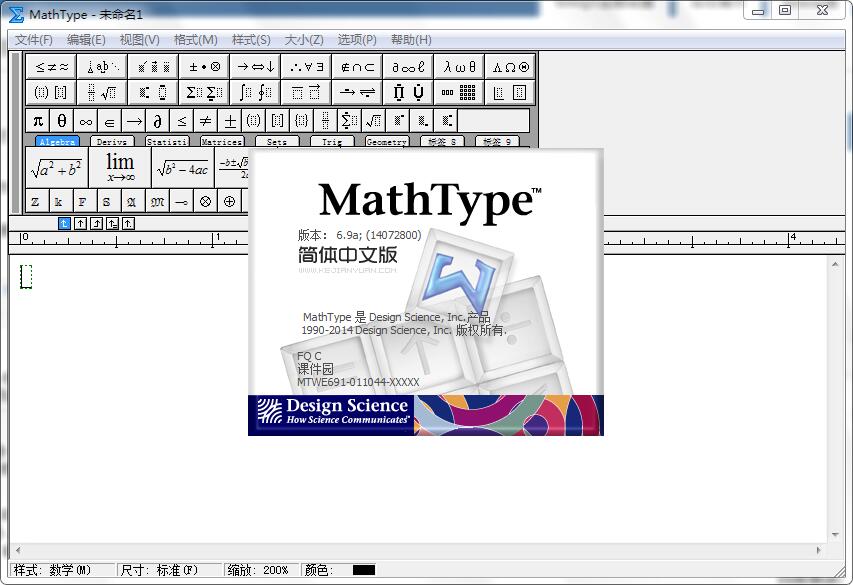Image resolution: width=853 pixels, height=585 pixels.
Task: Insert the right arrow from small bar
Action: point(133,121)
